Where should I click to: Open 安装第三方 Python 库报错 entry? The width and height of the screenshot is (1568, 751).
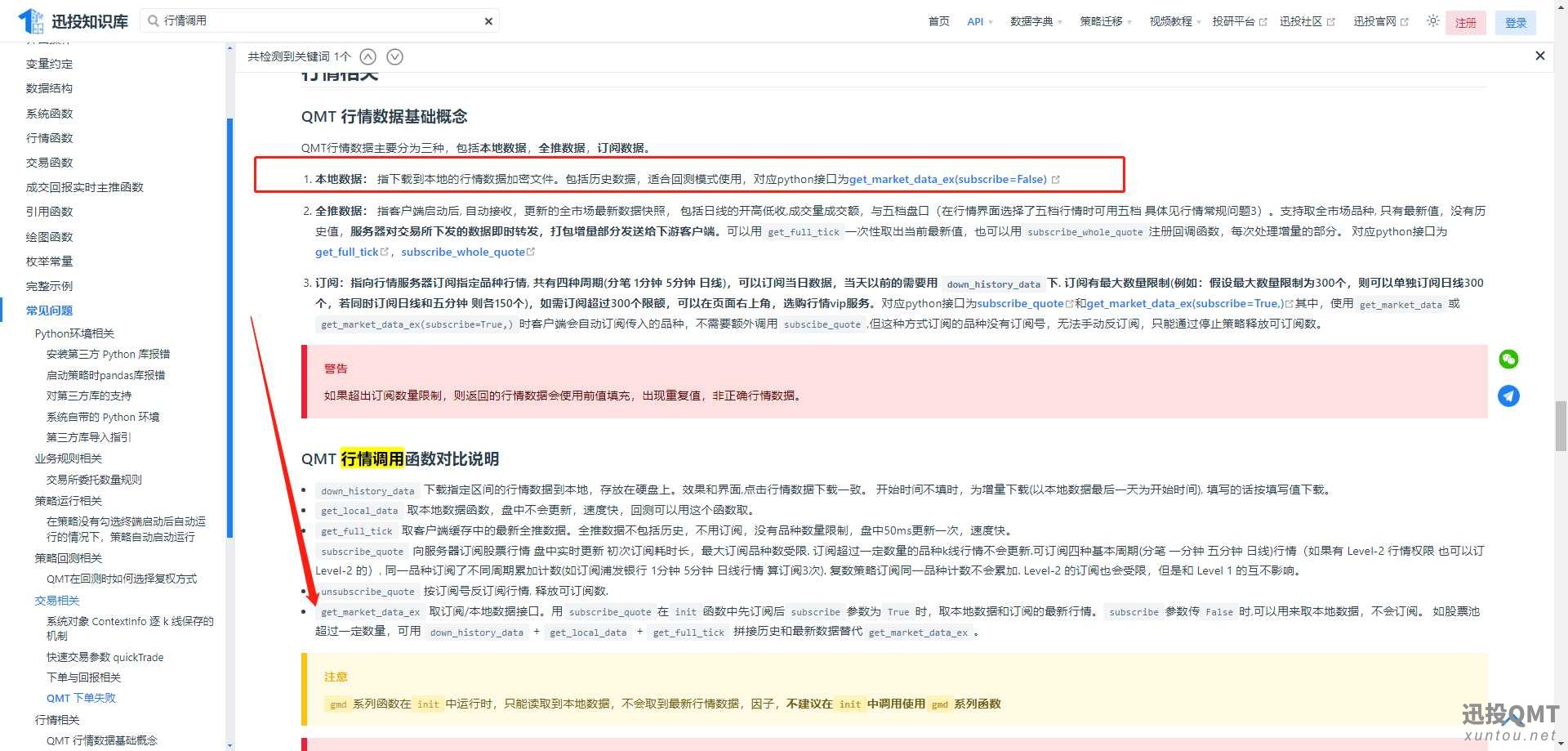(x=108, y=354)
